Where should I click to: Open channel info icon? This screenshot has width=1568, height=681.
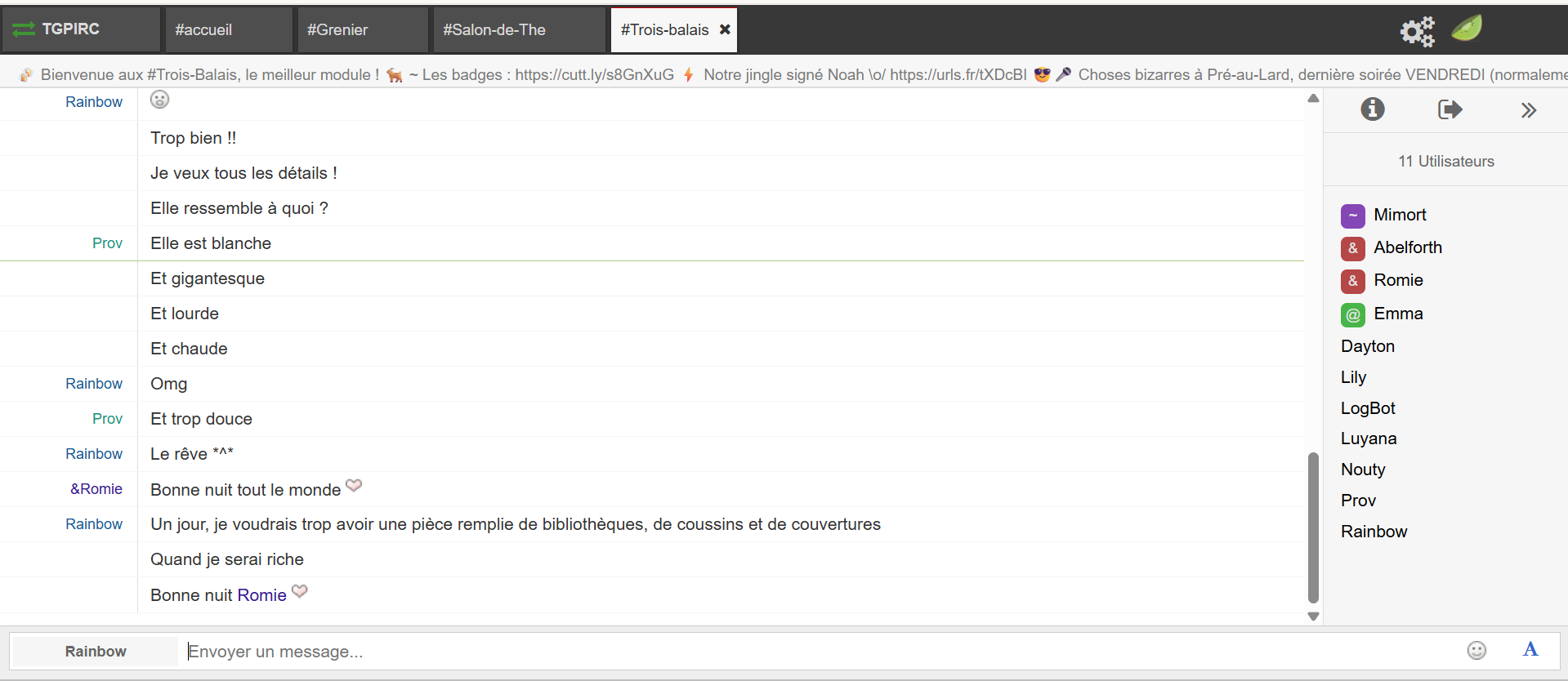tap(1373, 109)
